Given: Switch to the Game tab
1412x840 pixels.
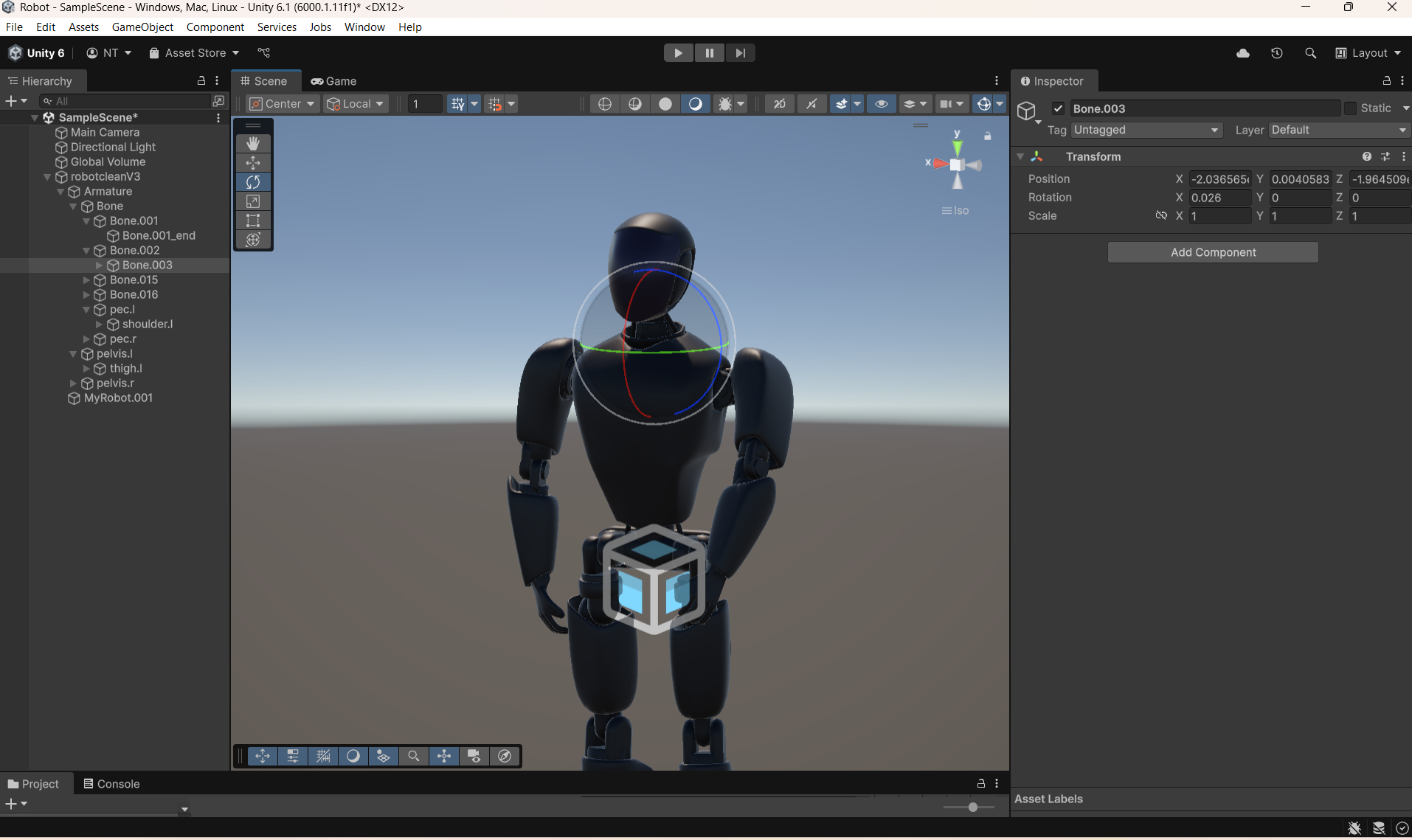Looking at the screenshot, I should 333,81.
